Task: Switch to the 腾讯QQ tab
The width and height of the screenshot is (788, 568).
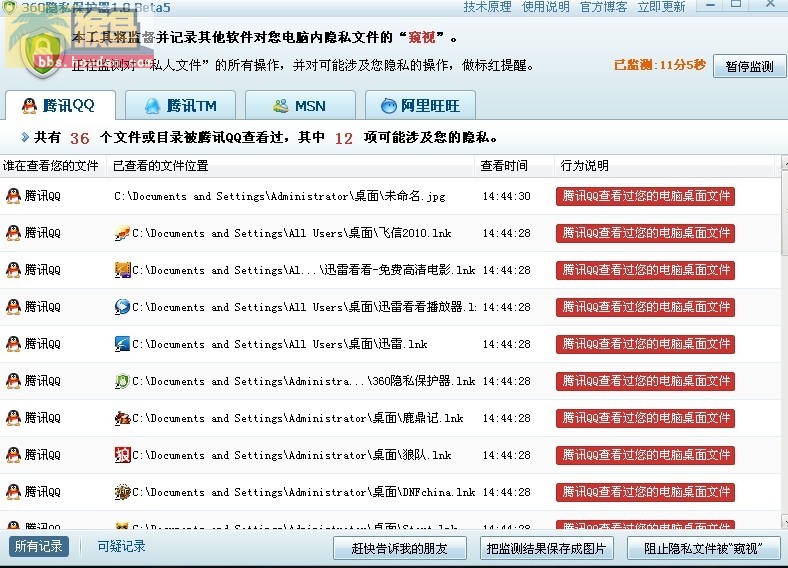Action: tap(60, 105)
